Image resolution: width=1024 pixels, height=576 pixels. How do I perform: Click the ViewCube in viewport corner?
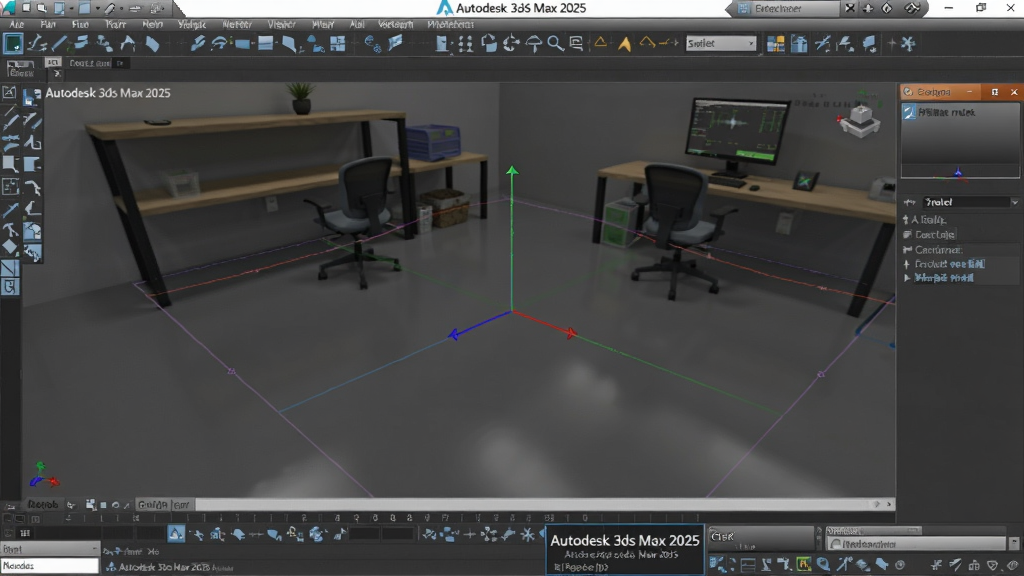coord(860,120)
